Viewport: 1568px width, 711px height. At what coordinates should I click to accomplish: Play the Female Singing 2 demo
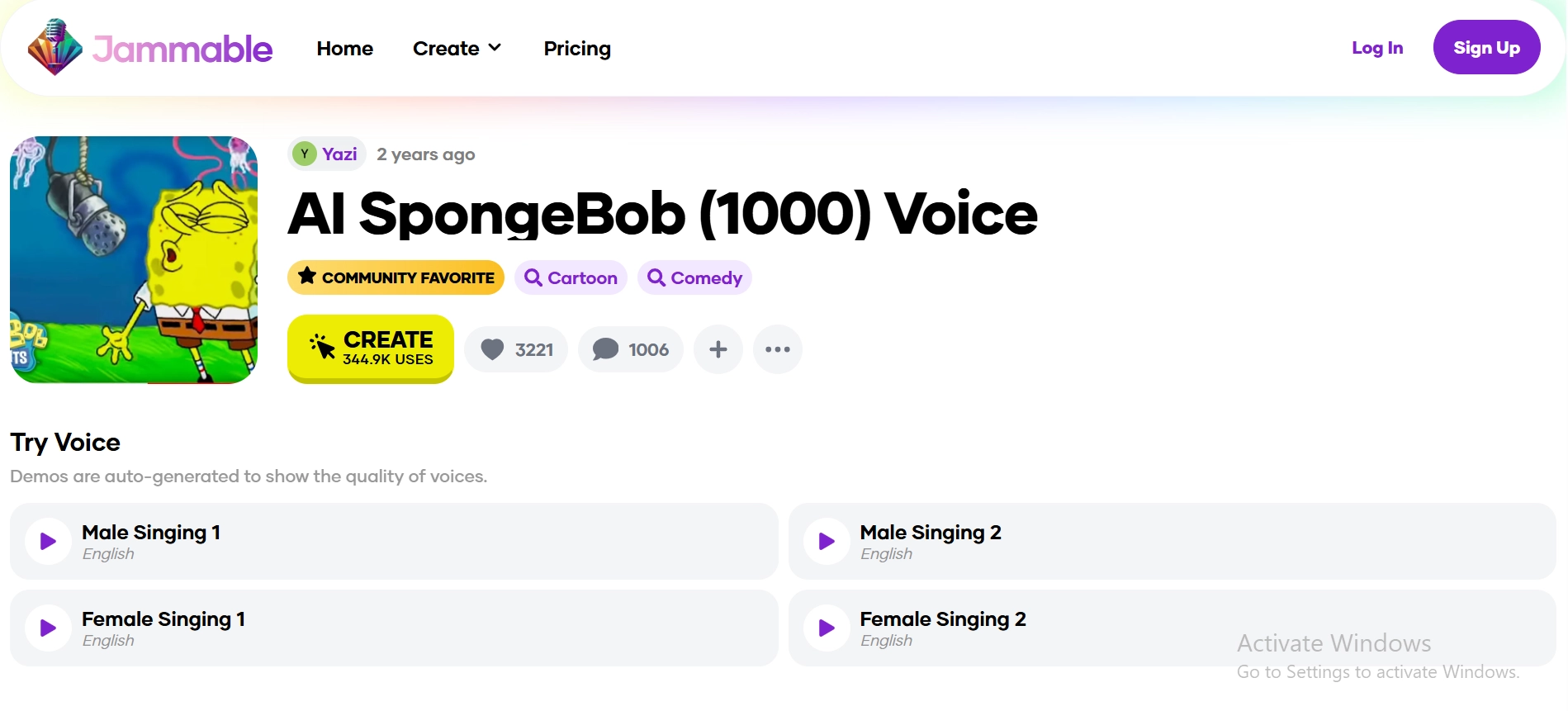pos(826,628)
